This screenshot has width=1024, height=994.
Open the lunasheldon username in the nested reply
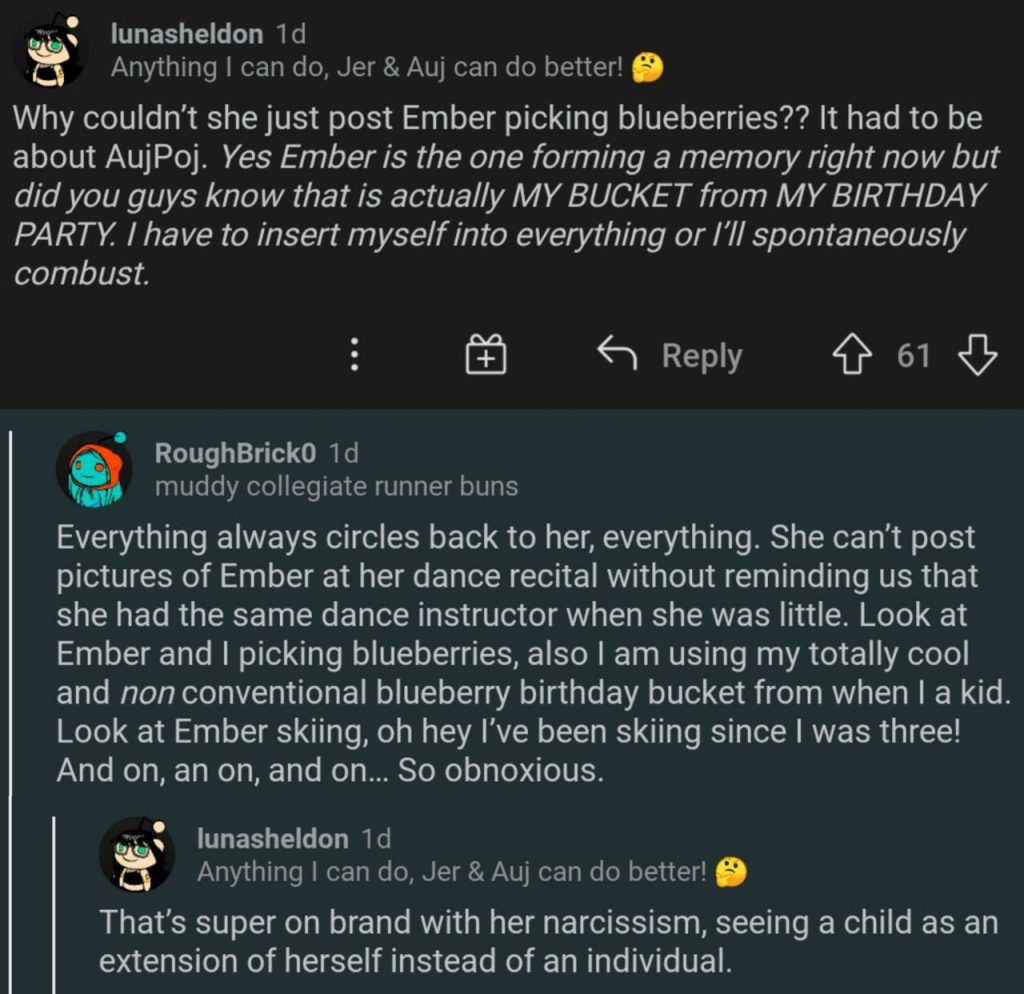pyautogui.click(x=273, y=838)
